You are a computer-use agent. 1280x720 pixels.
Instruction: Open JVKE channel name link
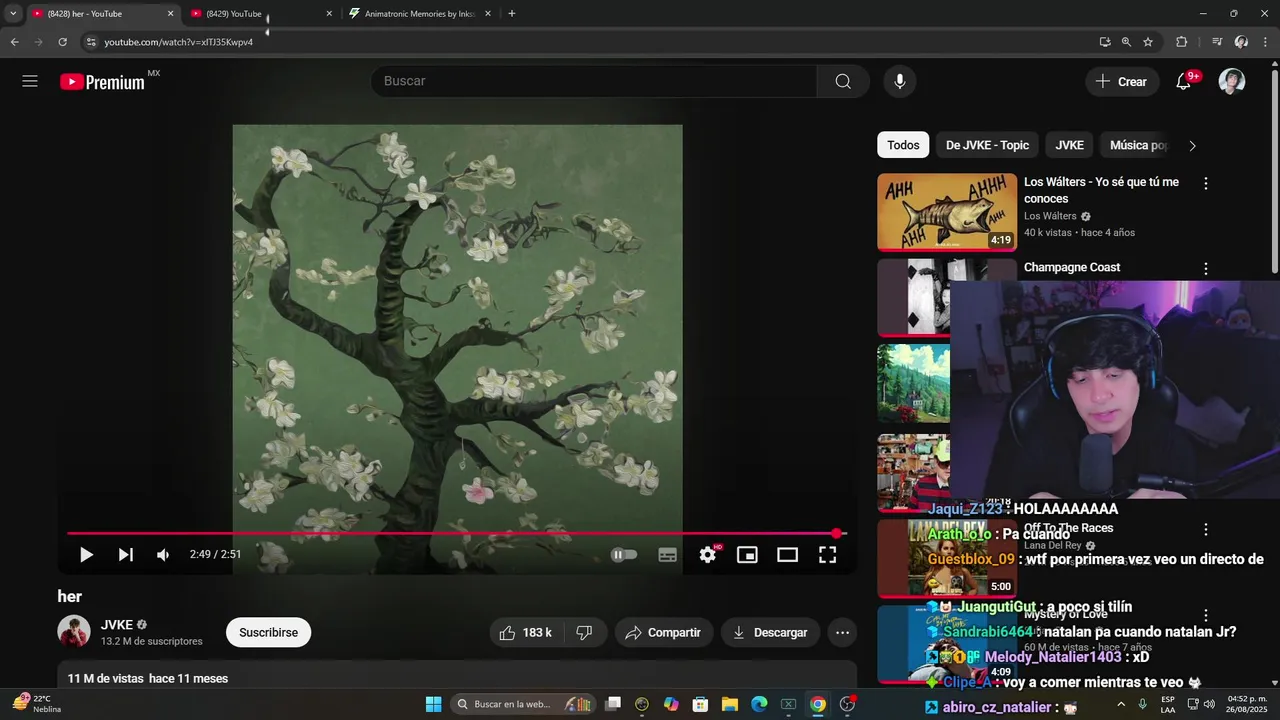click(x=117, y=625)
